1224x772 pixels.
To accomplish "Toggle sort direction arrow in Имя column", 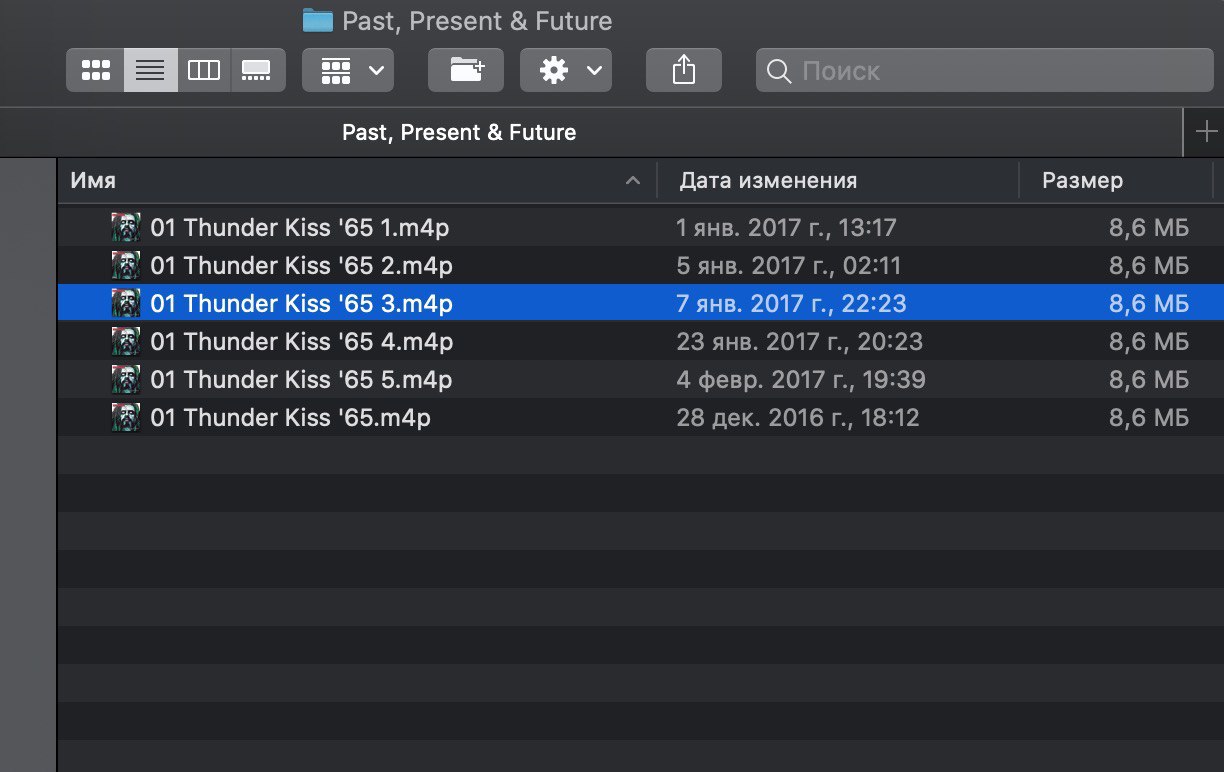I will pyautogui.click(x=632, y=181).
